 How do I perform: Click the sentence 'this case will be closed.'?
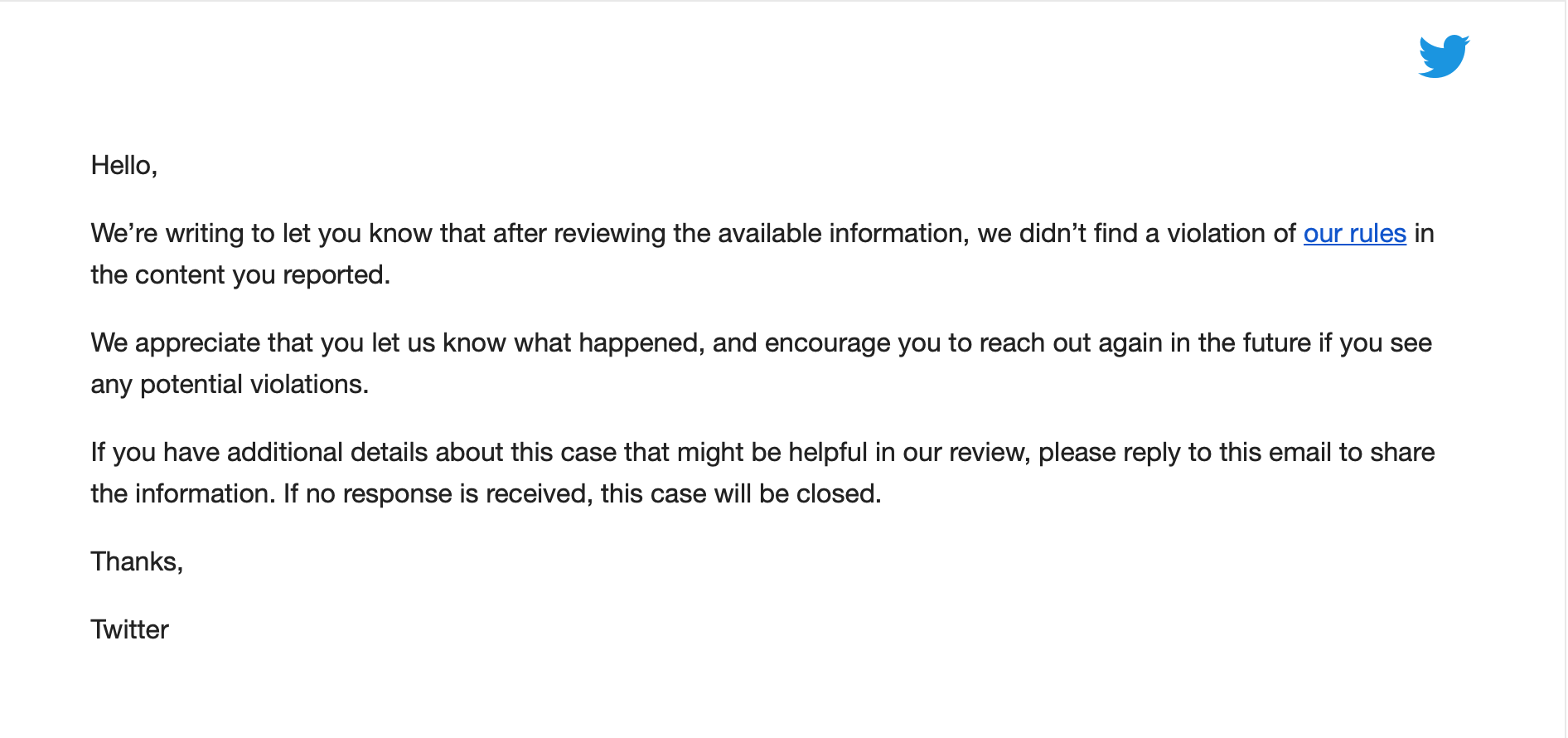pyautogui.click(x=741, y=494)
